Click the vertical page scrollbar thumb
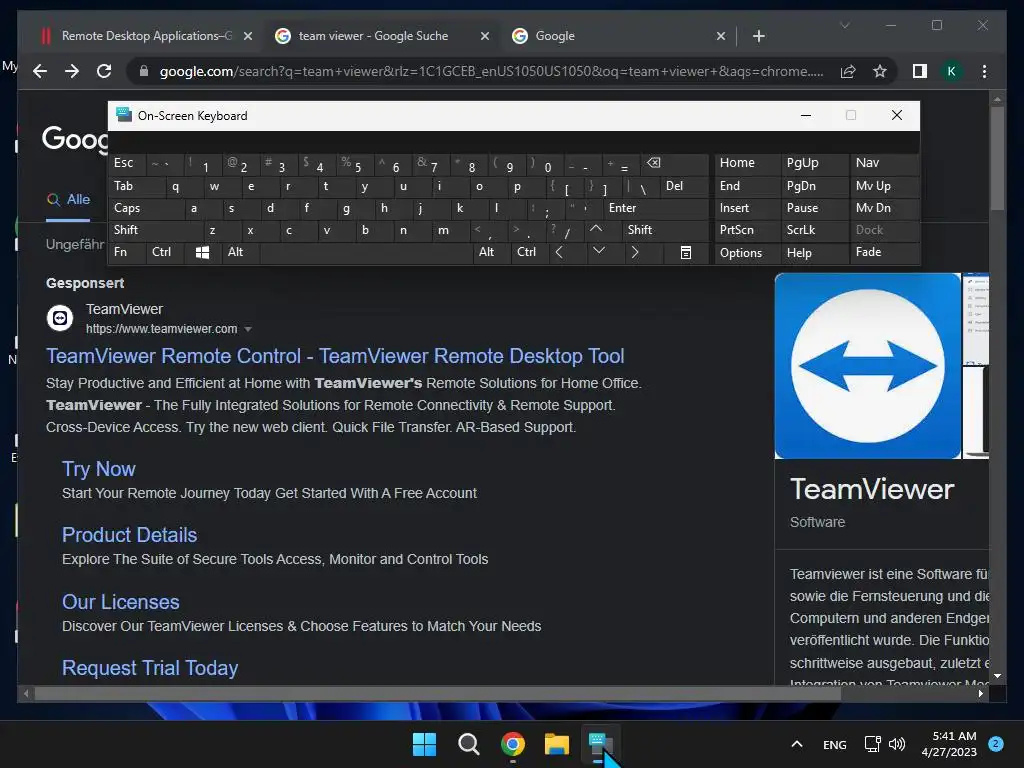 tap(997, 159)
